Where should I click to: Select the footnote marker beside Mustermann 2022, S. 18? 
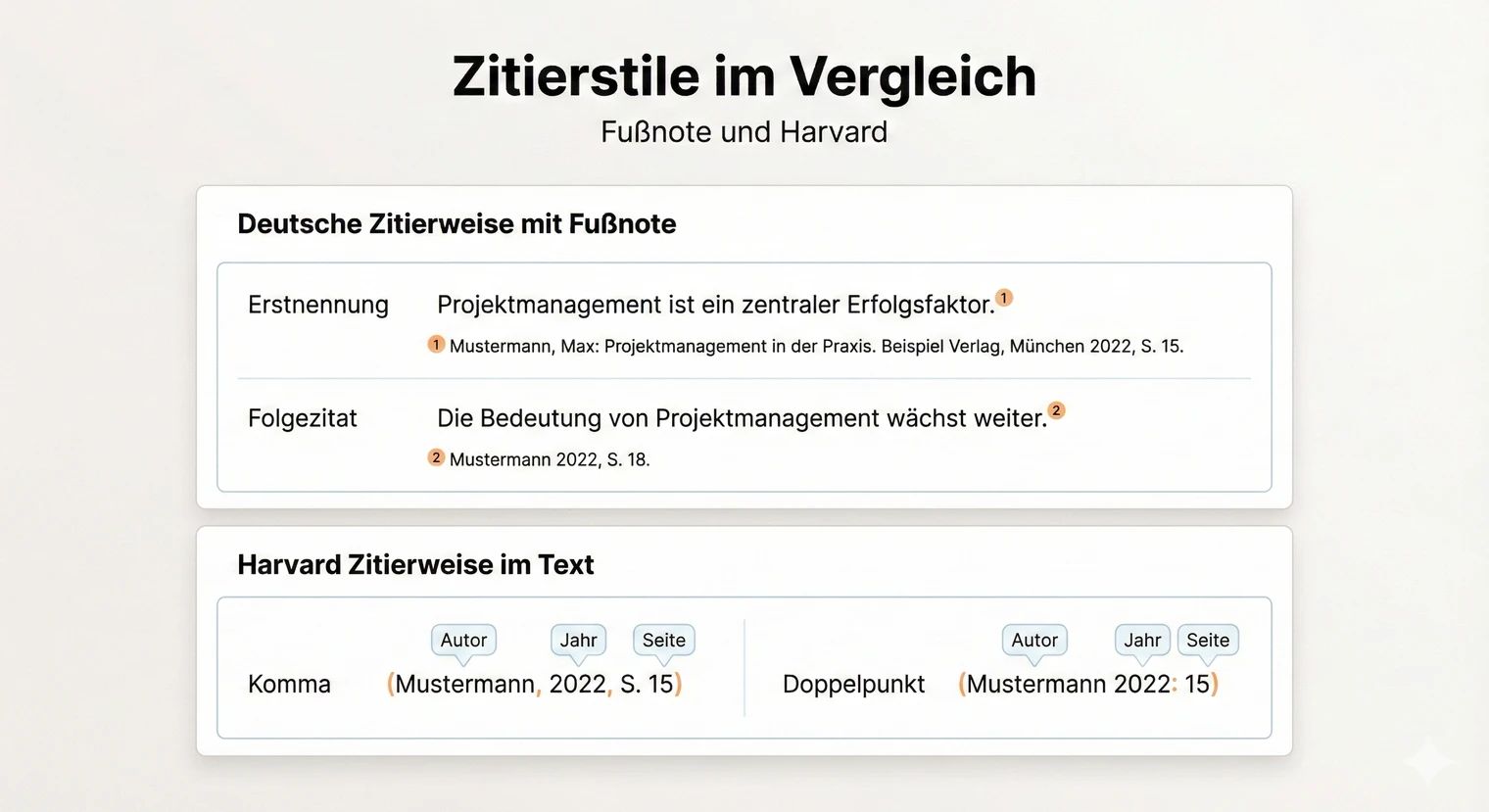[x=436, y=456]
